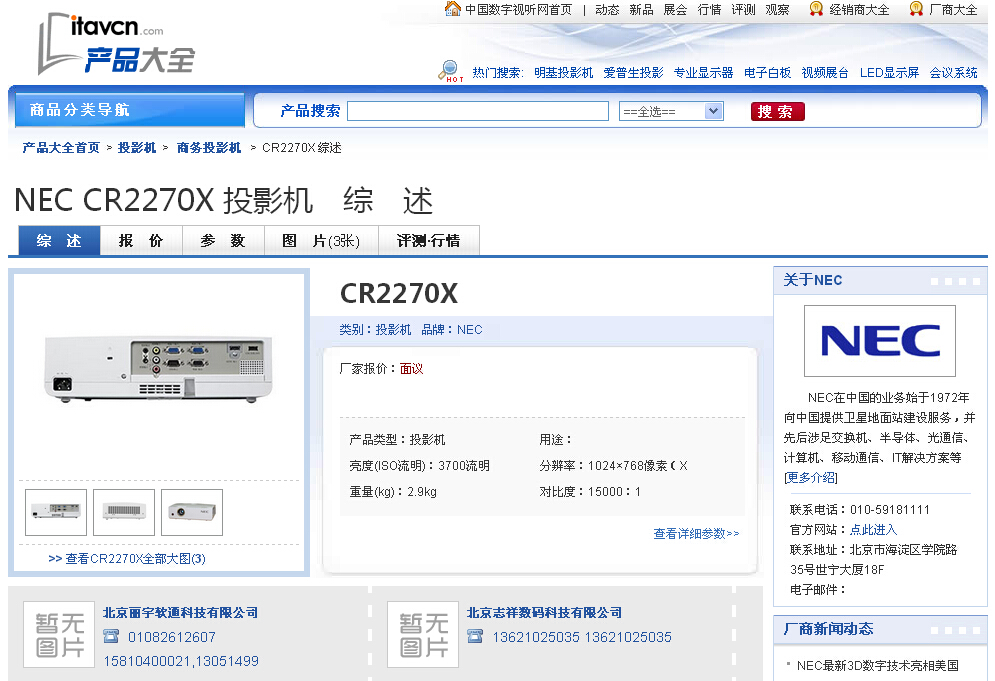Click the home icon beside 中国数字视听网首页
The height and width of the screenshot is (681, 995).
[453, 9]
